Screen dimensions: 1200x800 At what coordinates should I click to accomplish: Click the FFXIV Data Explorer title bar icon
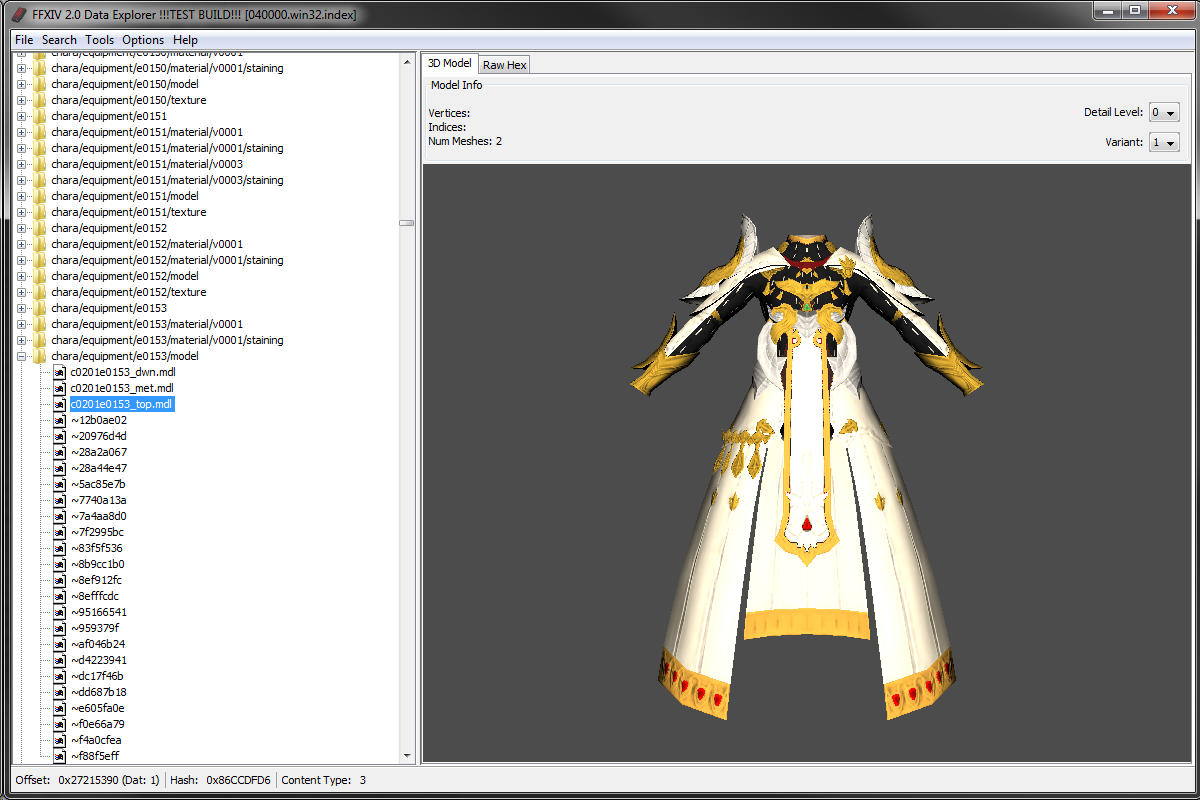pos(18,14)
